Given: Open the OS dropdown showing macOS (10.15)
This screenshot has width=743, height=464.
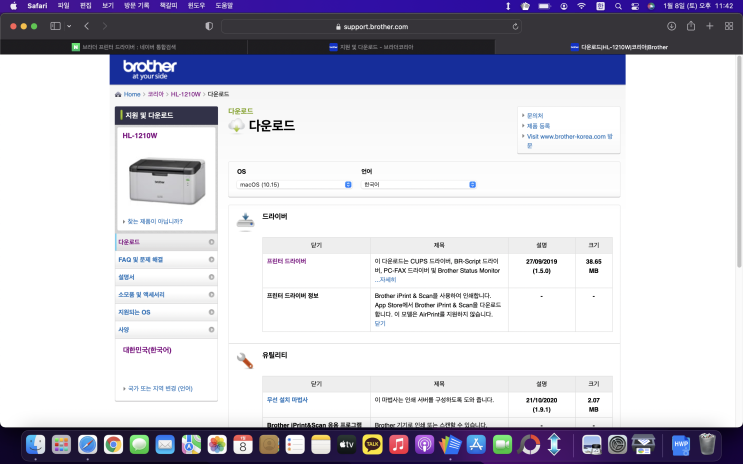Looking at the screenshot, I should pyautogui.click(x=294, y=184).
